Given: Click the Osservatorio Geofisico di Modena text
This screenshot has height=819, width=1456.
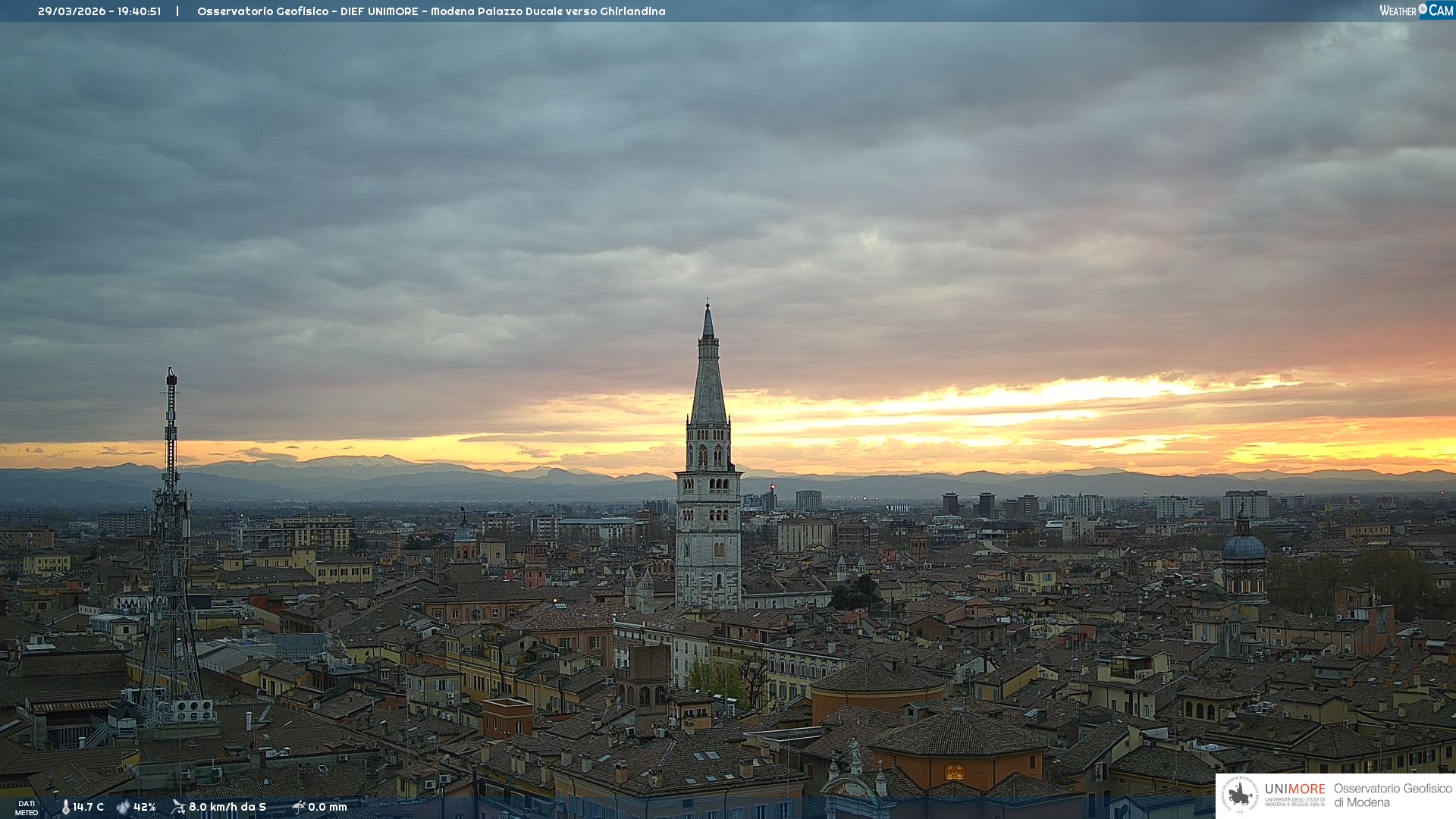Looking at the screenshot, I should tap(1392, 795).
